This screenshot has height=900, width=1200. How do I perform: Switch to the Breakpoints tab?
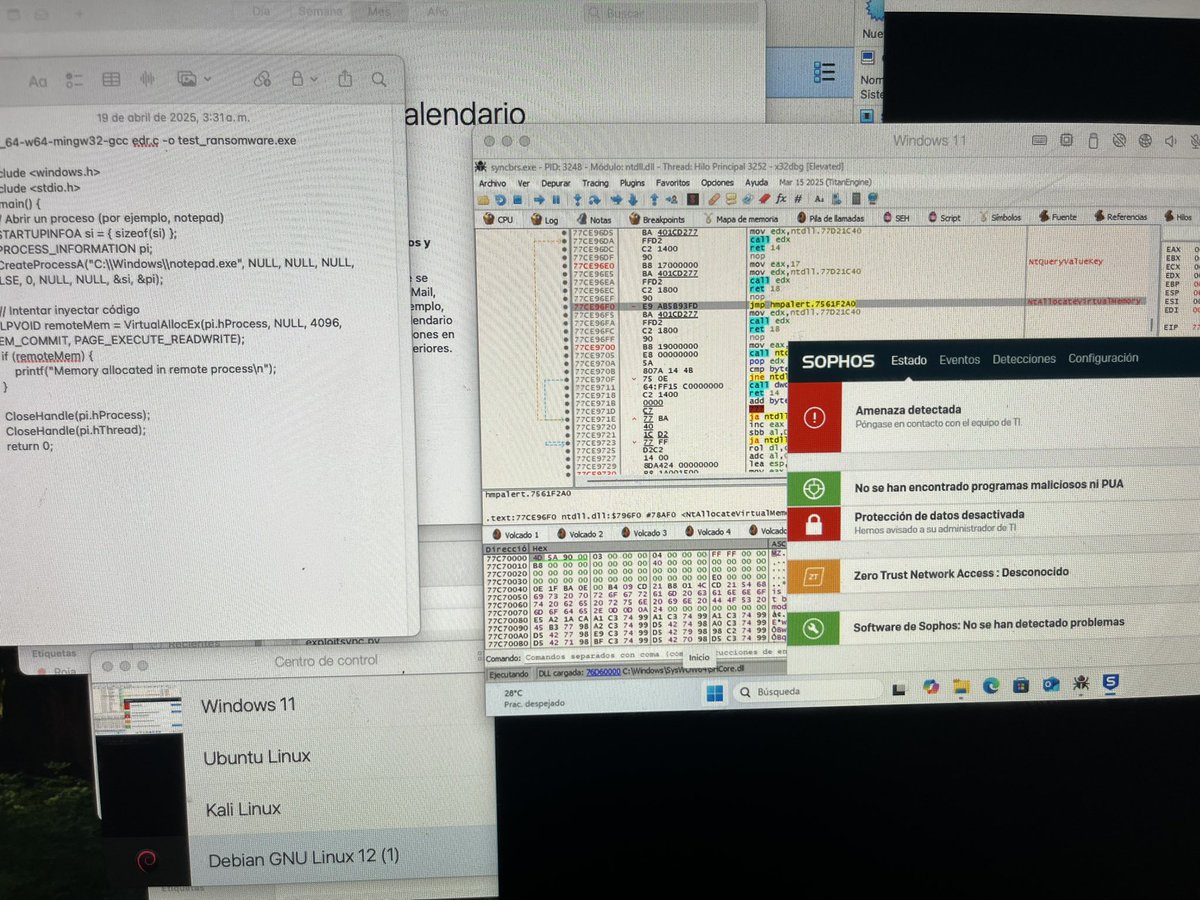(657, 218)
